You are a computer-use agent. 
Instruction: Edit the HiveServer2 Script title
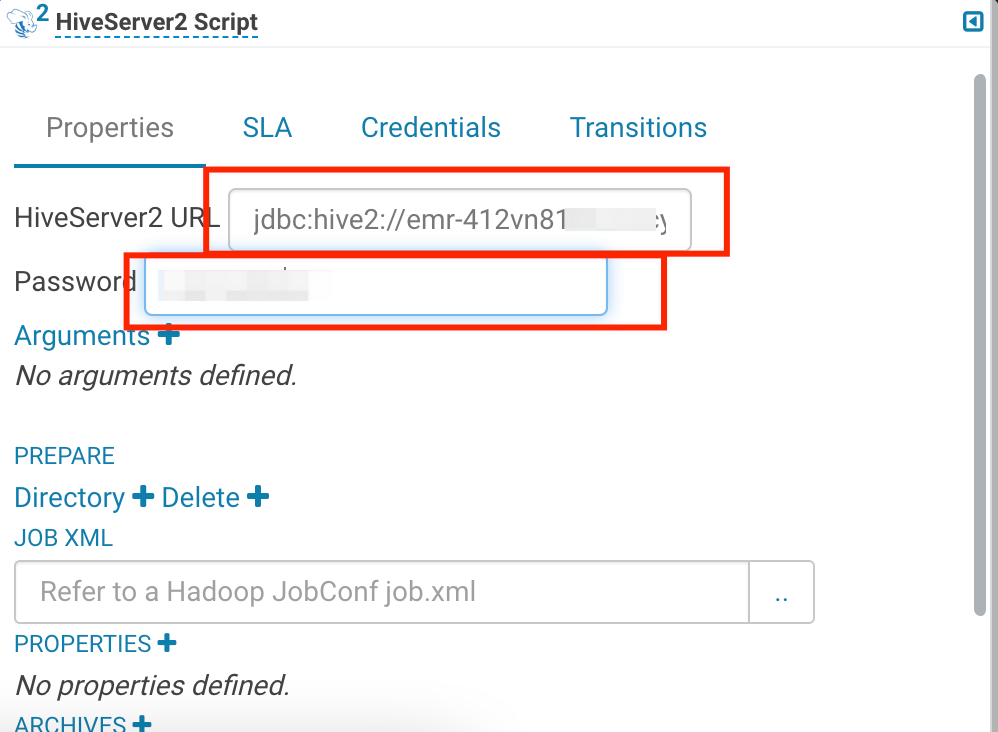tap(157, 22)
